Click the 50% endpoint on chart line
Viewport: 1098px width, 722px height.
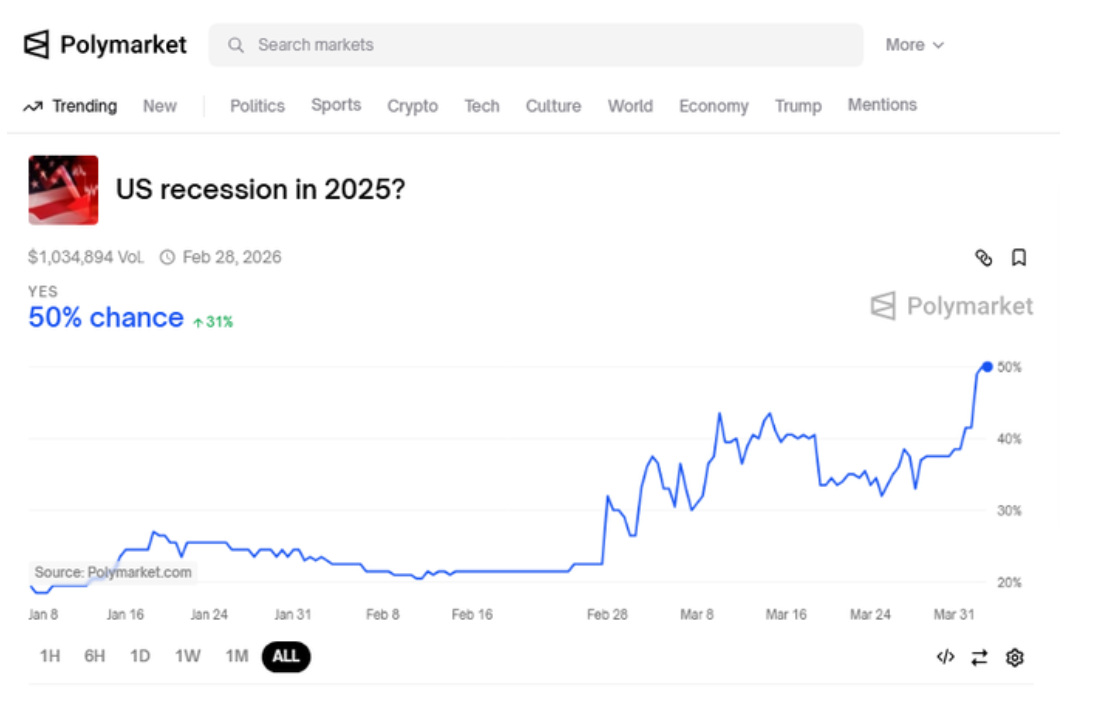(987, 366)
